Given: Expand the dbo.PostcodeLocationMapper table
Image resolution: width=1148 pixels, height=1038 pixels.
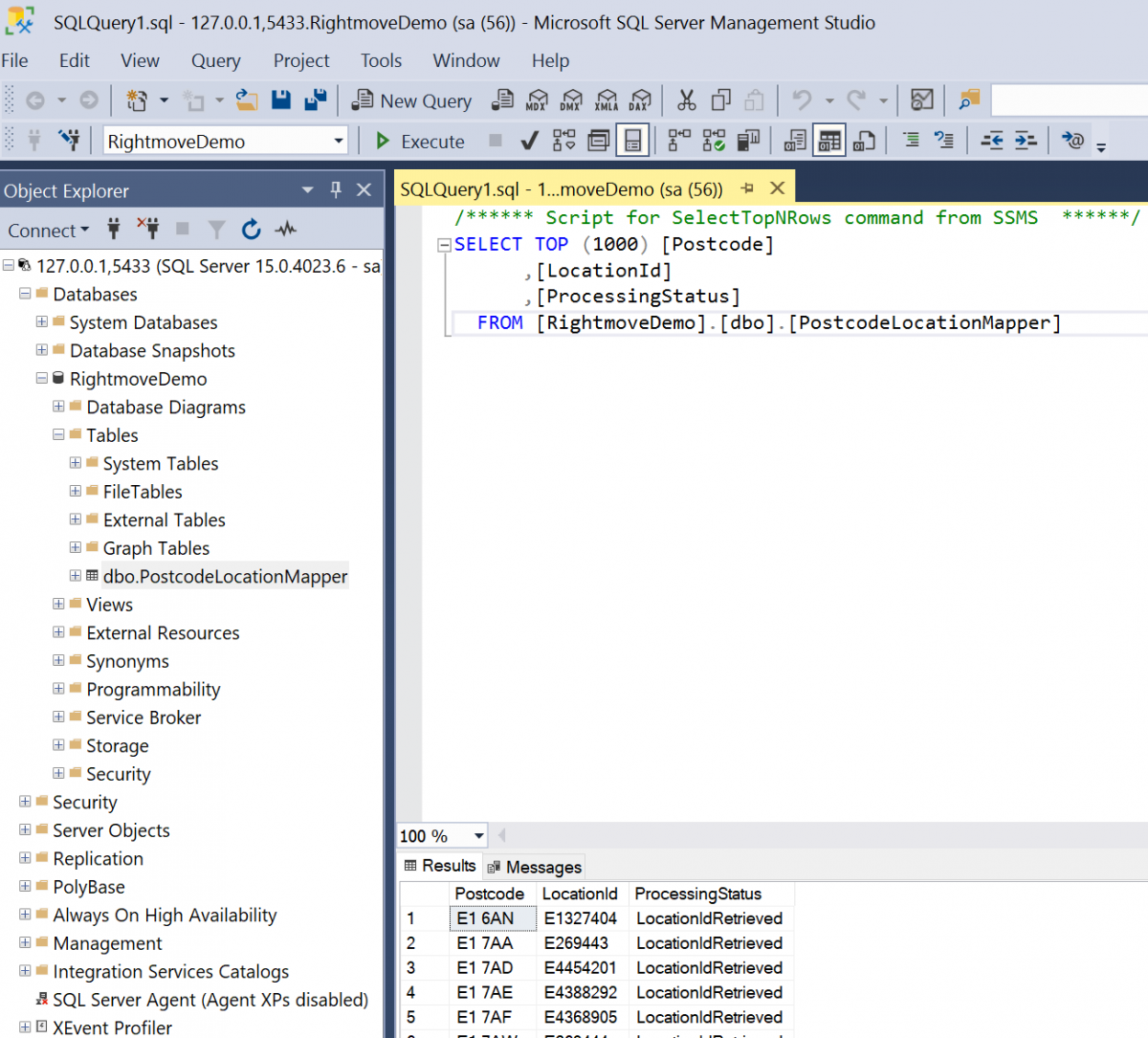Looking at the screenshot, I should click(x=75, y=576).
